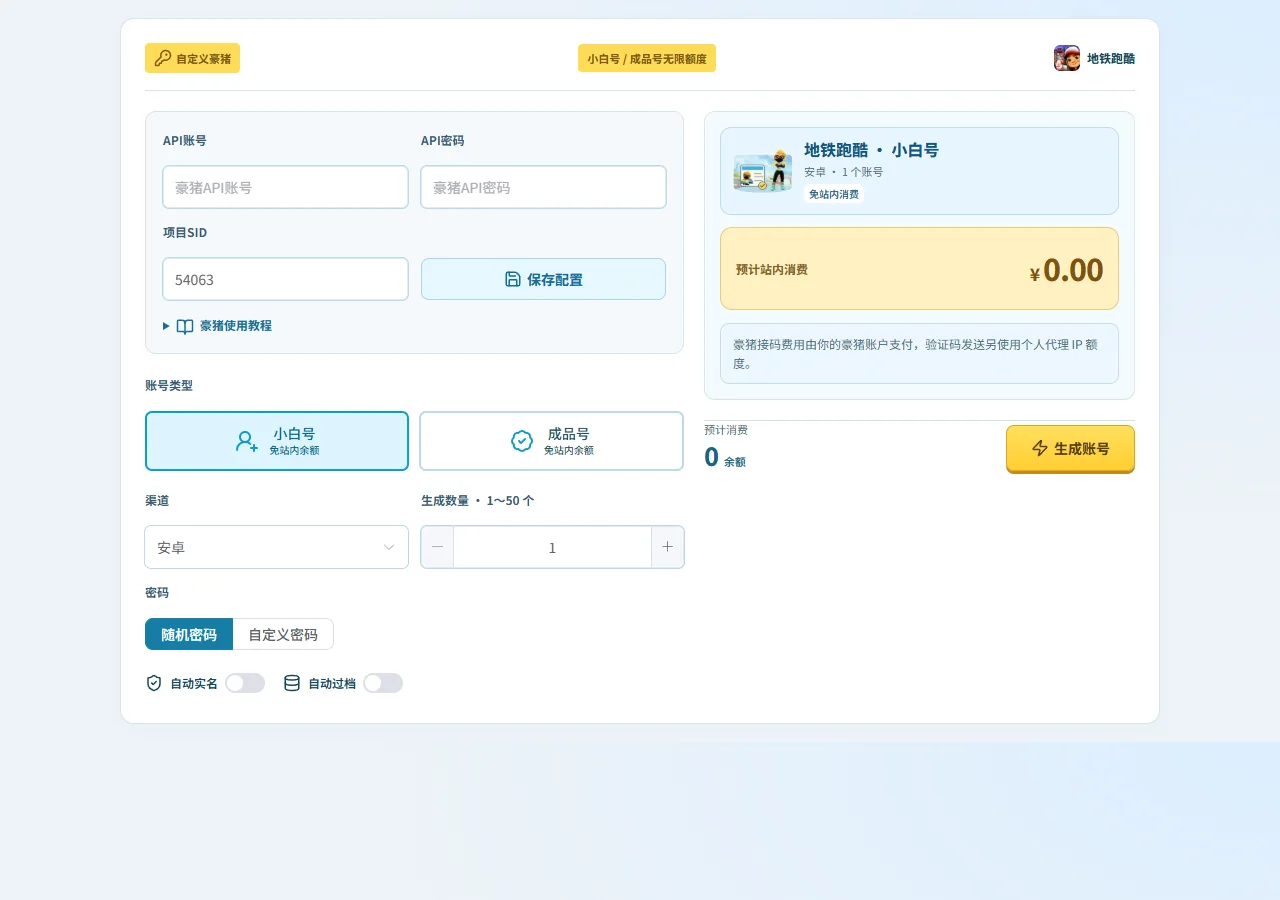The height and width of the screenshot is (900, 1280).
Task: Click the 豪猪接码费用 notice text
Action: pos(915,354)
